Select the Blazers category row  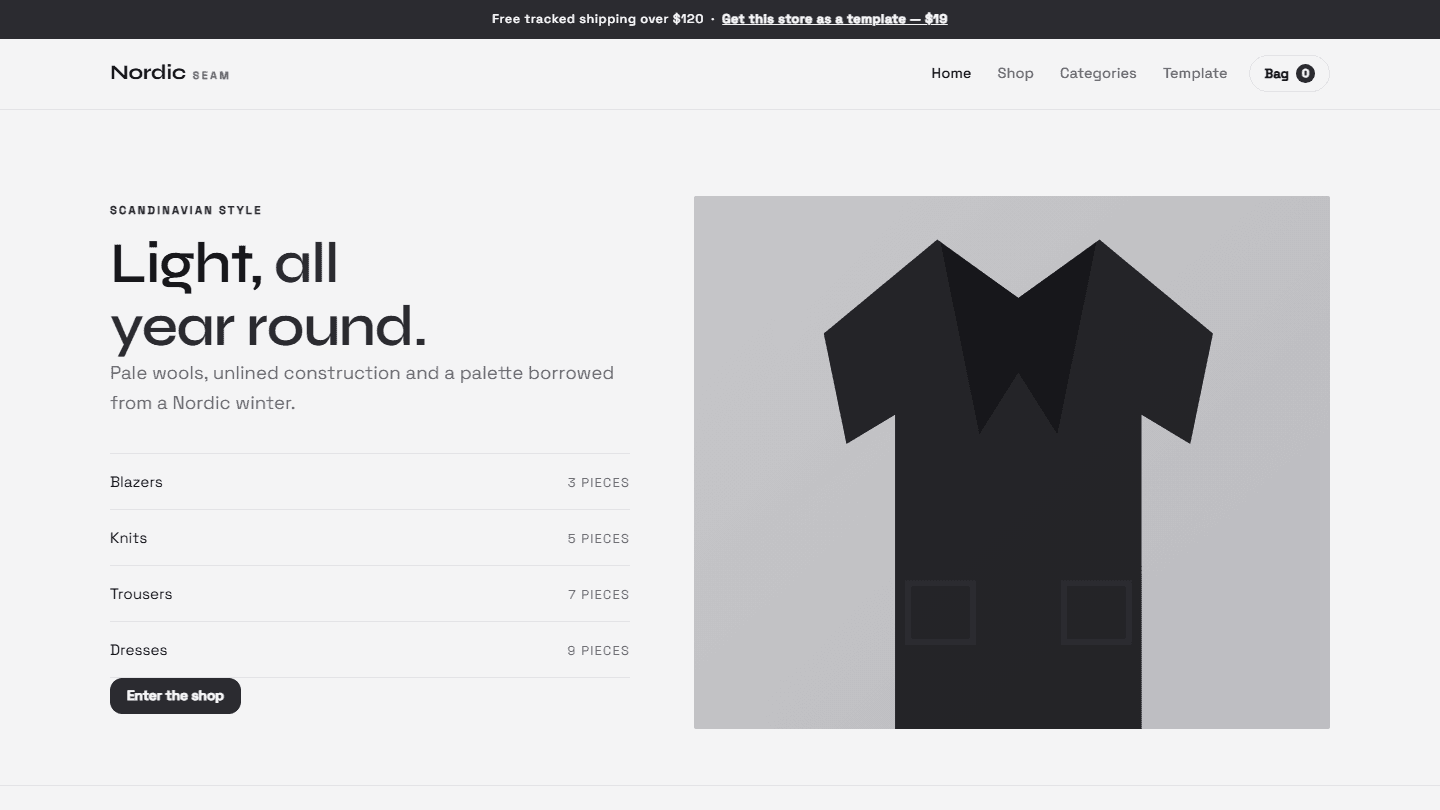370,482
